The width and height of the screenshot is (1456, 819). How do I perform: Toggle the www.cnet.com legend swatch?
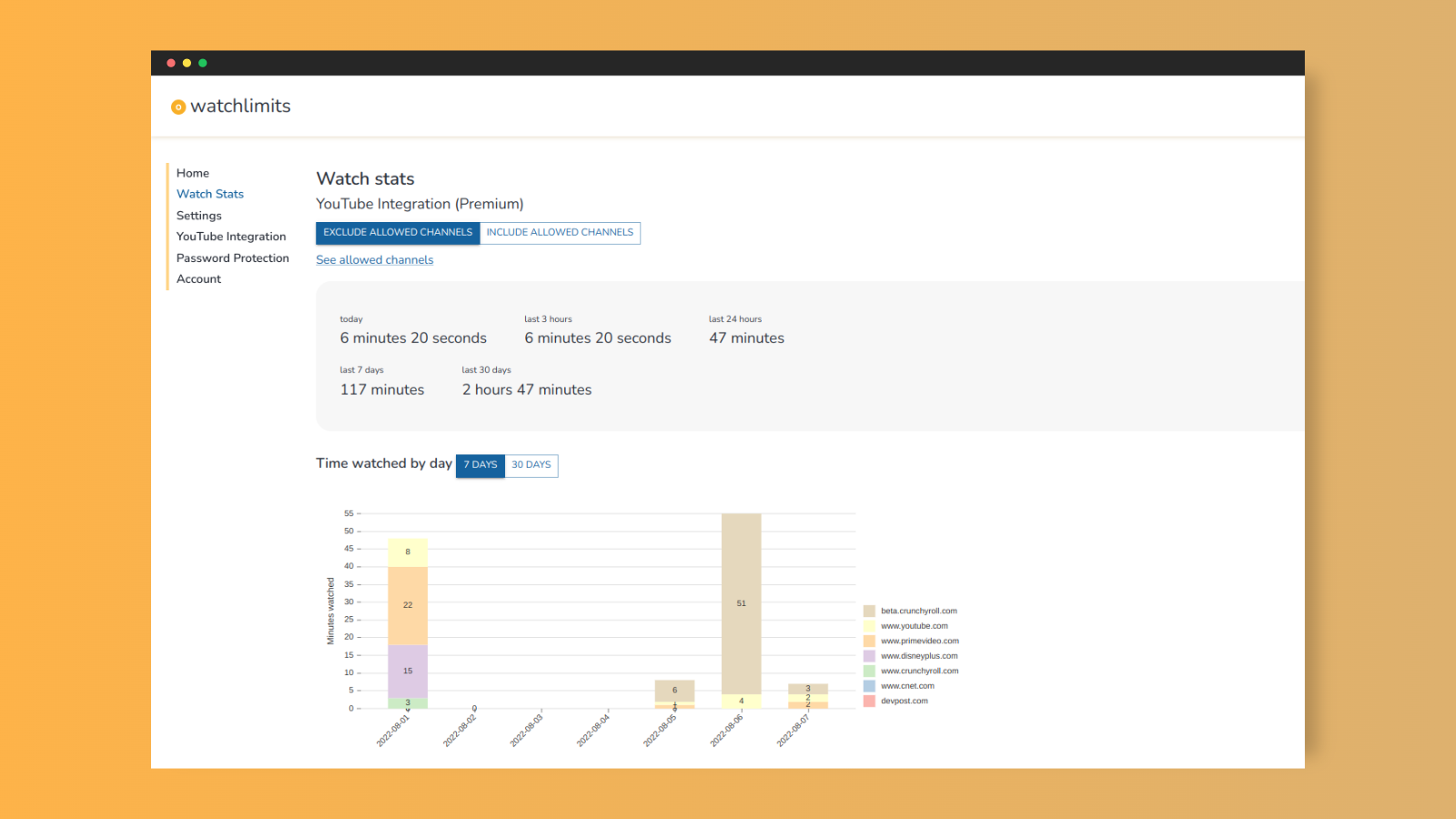tap(869, 686)
